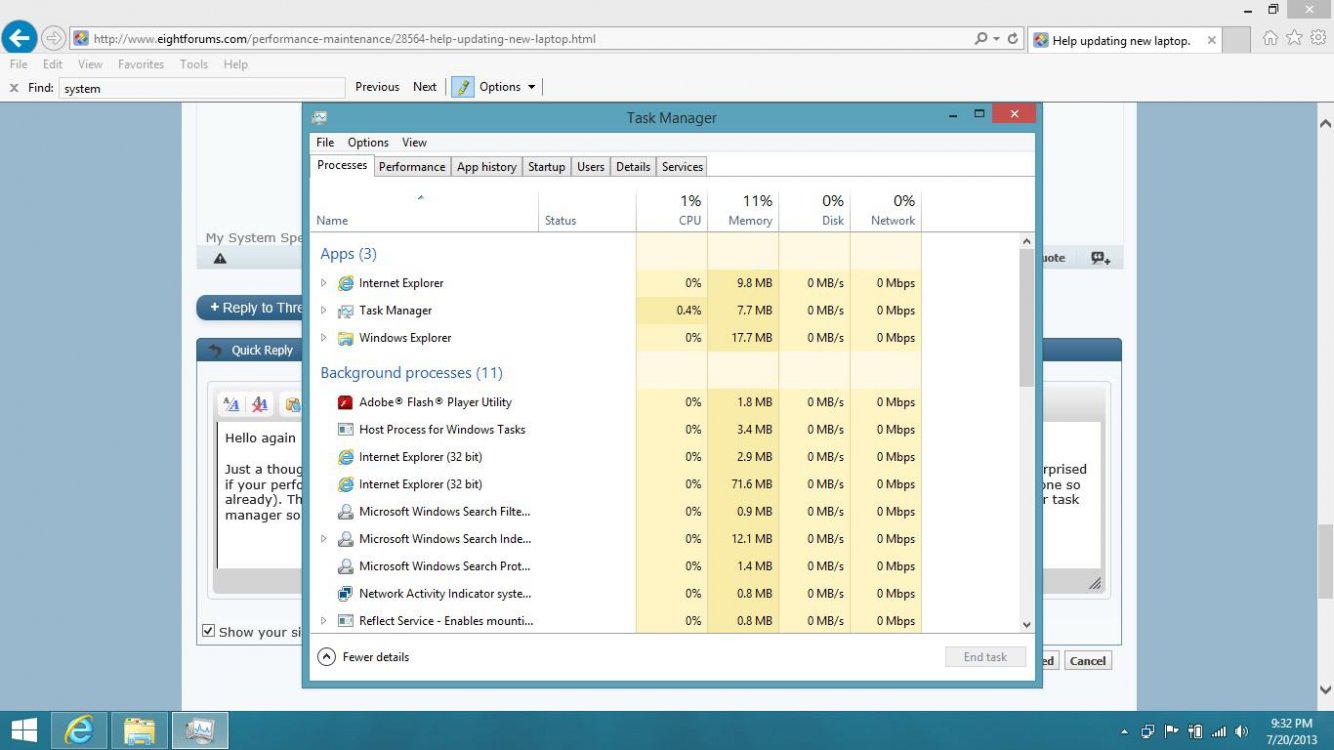
Task: Show hidden tray icons arrow
Action: [x=1125, y=732]
